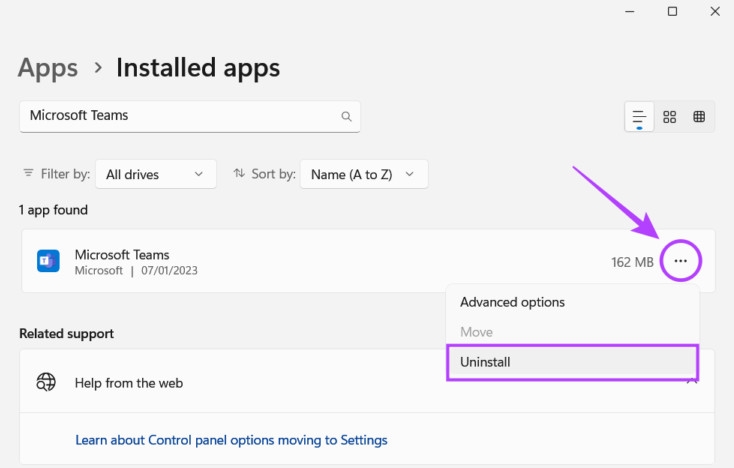Click the 07/01/2023 install date
The image size is (734, 468).
169,271
